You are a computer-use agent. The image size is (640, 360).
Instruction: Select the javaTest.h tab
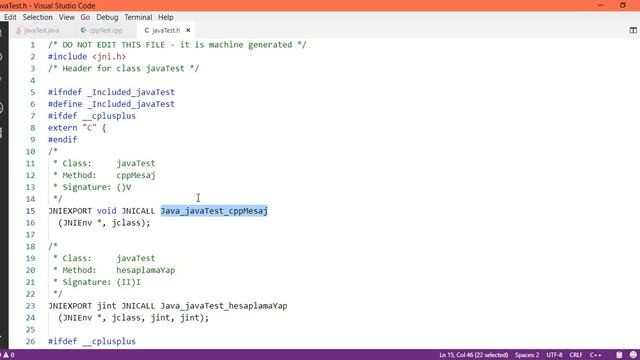coord(165,31)
